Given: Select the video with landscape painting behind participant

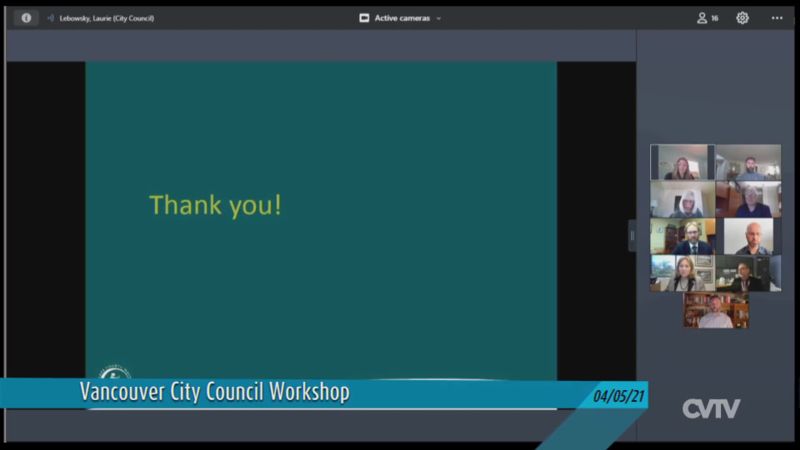Looking at the screenshot, I should click(x=682, y=273).
